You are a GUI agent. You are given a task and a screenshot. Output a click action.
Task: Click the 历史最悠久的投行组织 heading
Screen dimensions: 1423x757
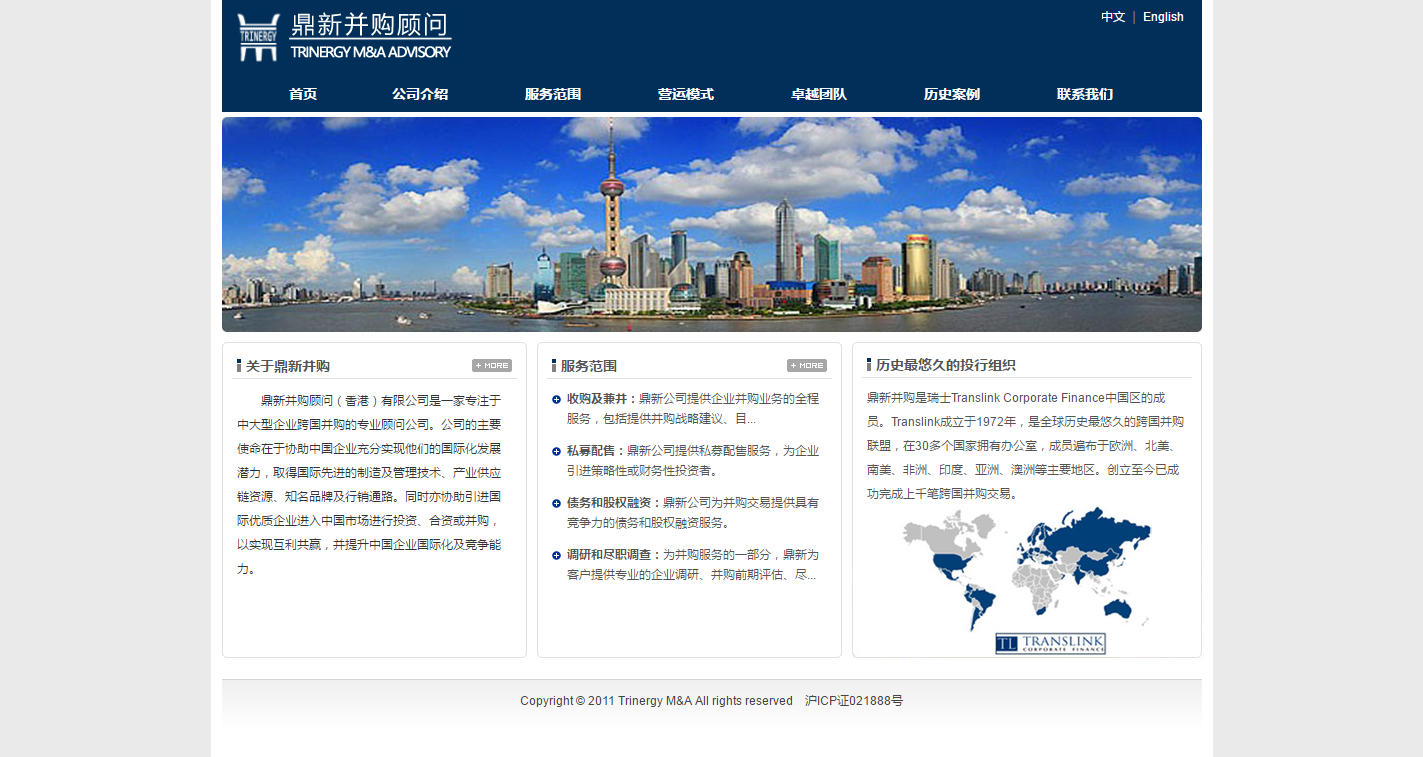946,365
